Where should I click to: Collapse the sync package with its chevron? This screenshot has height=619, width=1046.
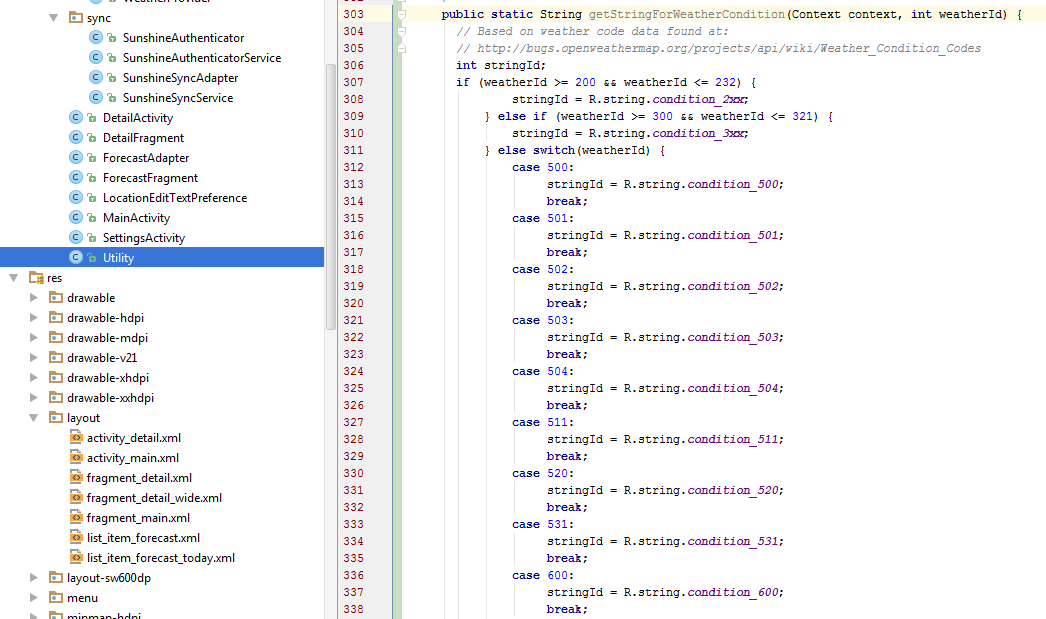click(55, 17)
